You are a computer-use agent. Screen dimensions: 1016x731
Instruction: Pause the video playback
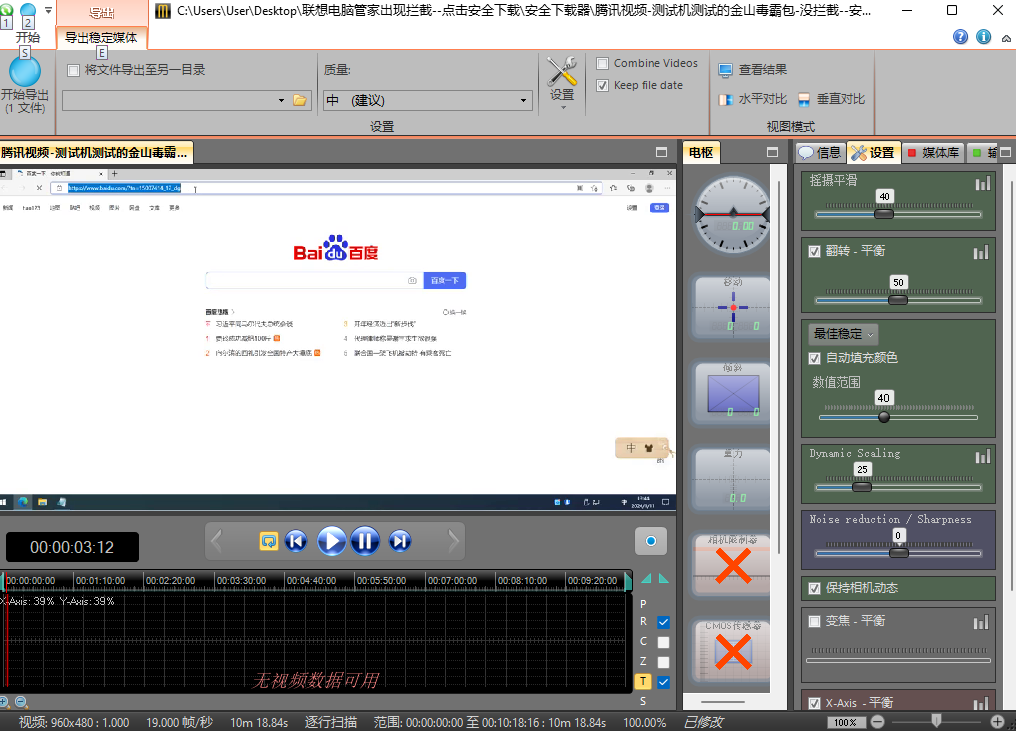pos(365,541)
